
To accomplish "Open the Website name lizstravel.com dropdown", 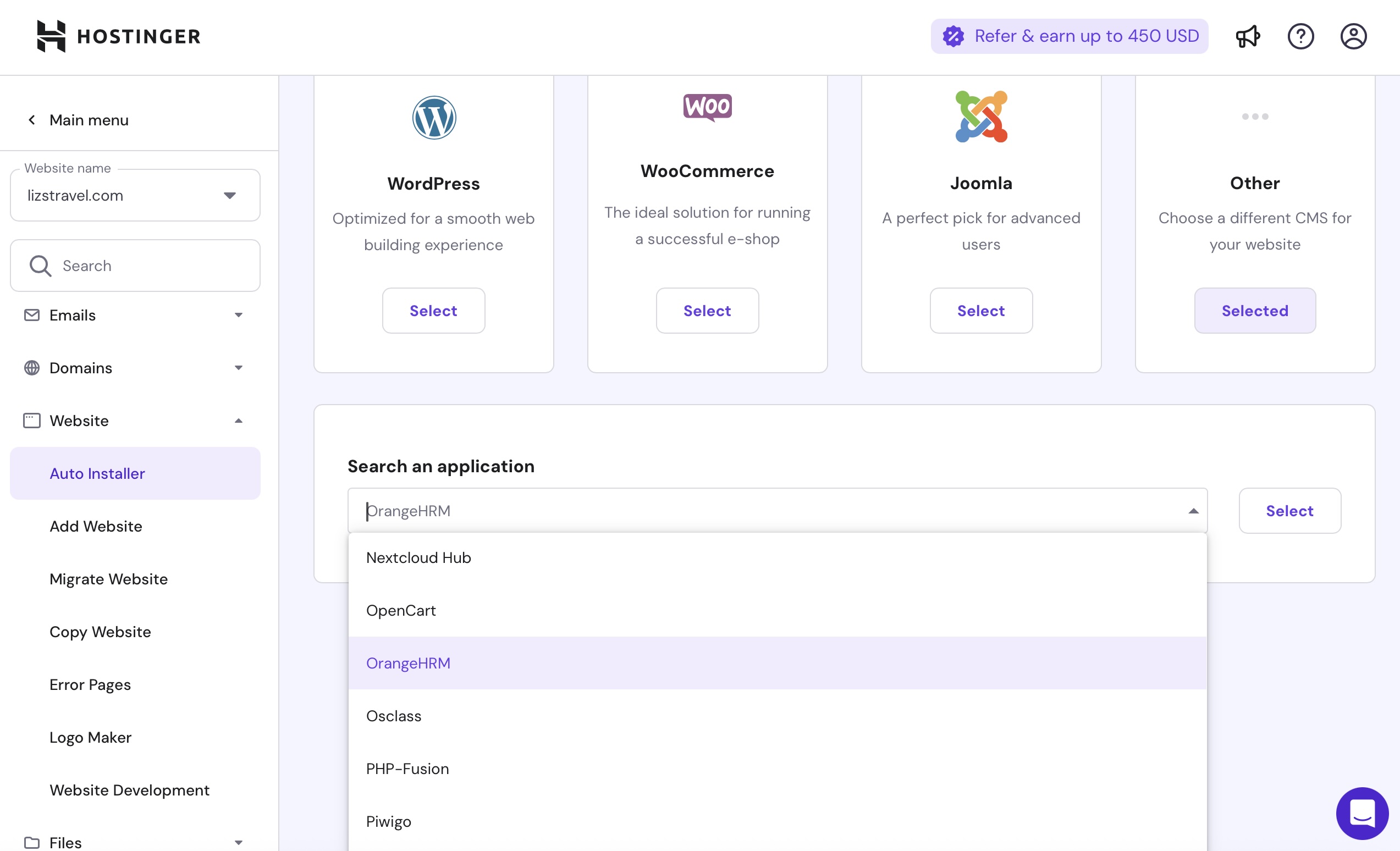I will pos(135,195).
